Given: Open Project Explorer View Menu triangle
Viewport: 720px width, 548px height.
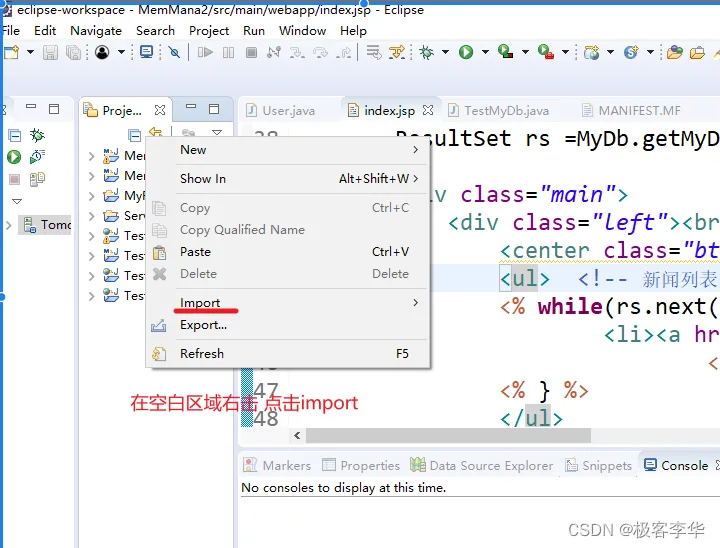Looking at the screenshot, I should 217,133.
